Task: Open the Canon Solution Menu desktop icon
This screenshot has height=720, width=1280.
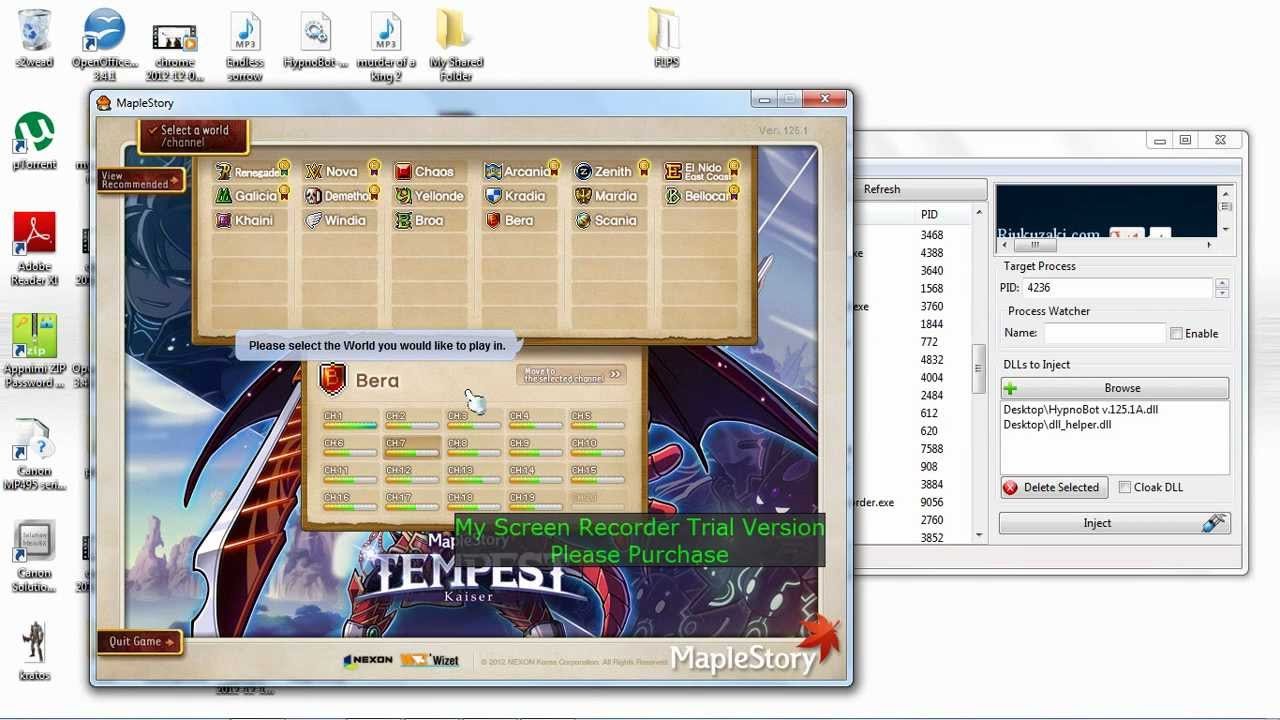Action: (x=34, y=557)
